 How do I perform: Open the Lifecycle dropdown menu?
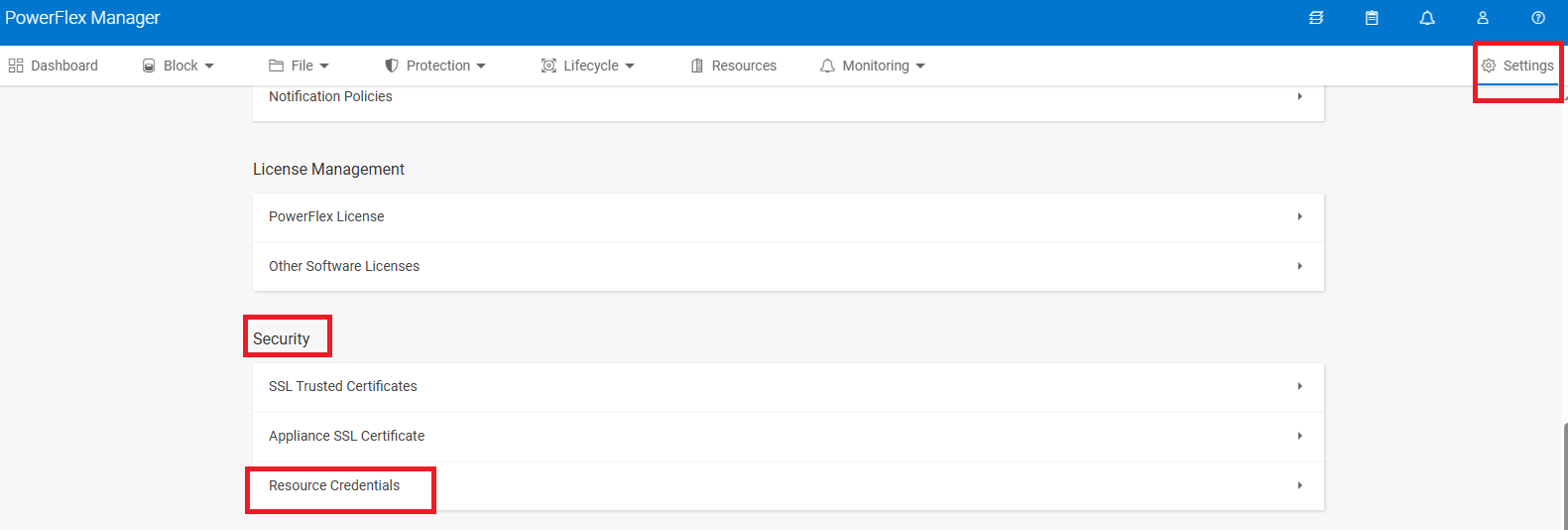(588, 66)
